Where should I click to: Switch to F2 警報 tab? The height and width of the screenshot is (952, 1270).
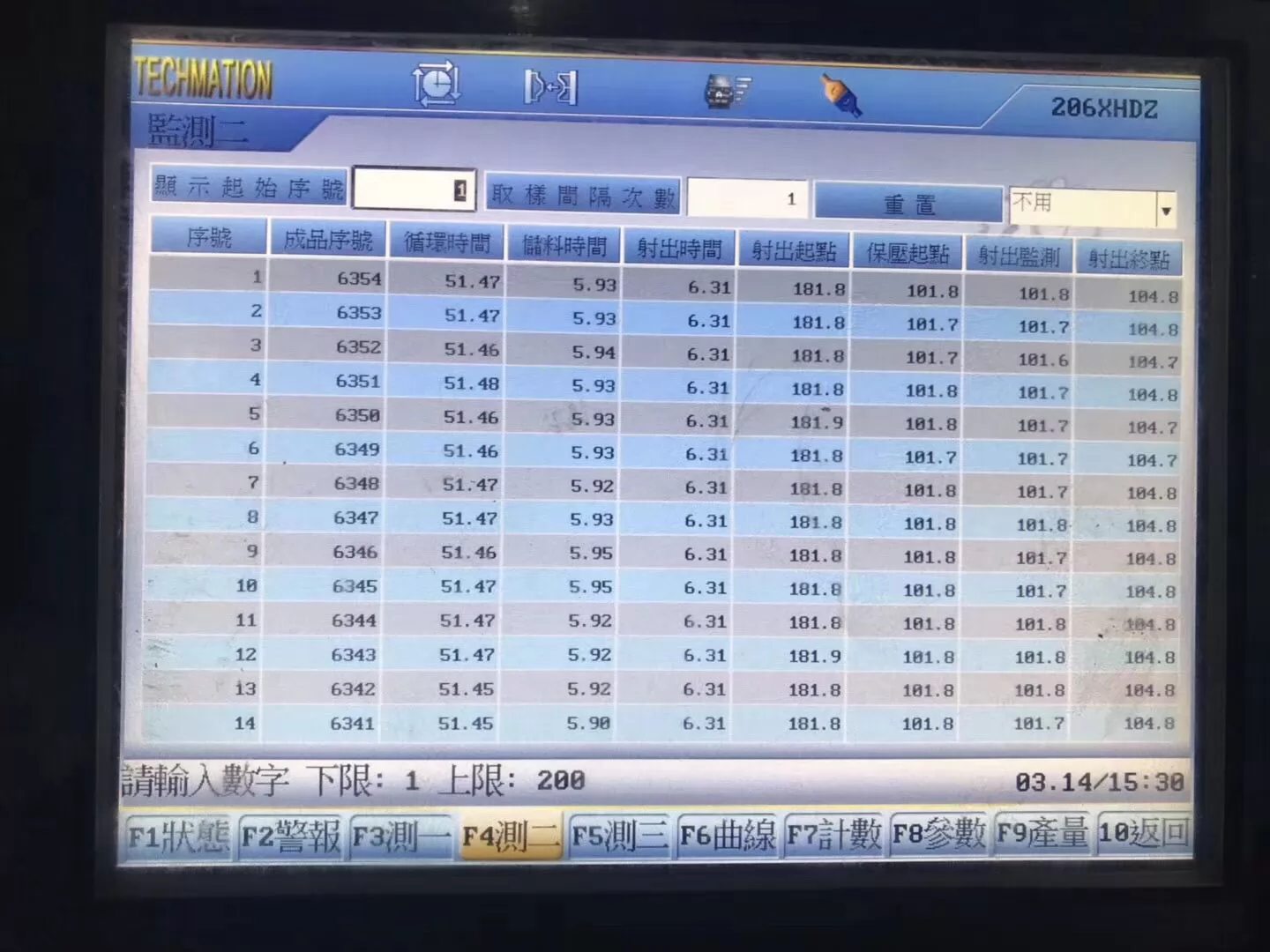coord(291,836)
